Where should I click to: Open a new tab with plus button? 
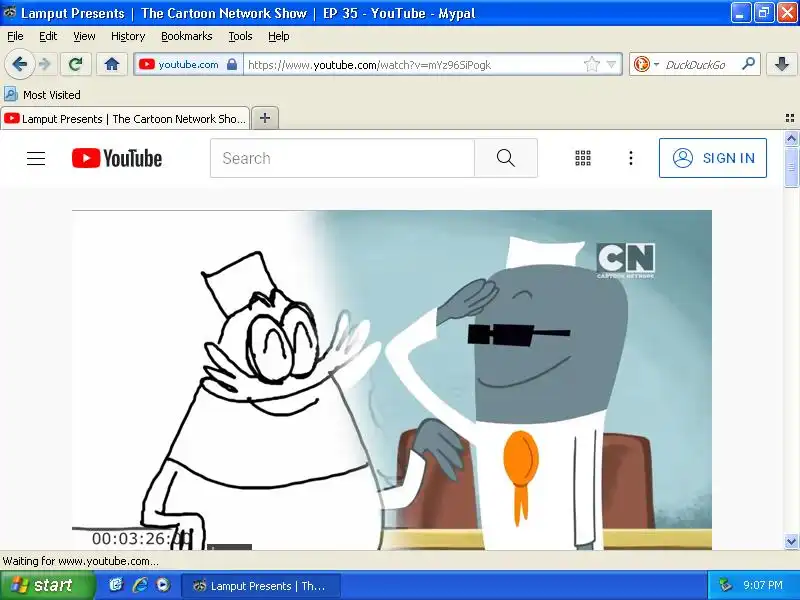tap(265, 118)
